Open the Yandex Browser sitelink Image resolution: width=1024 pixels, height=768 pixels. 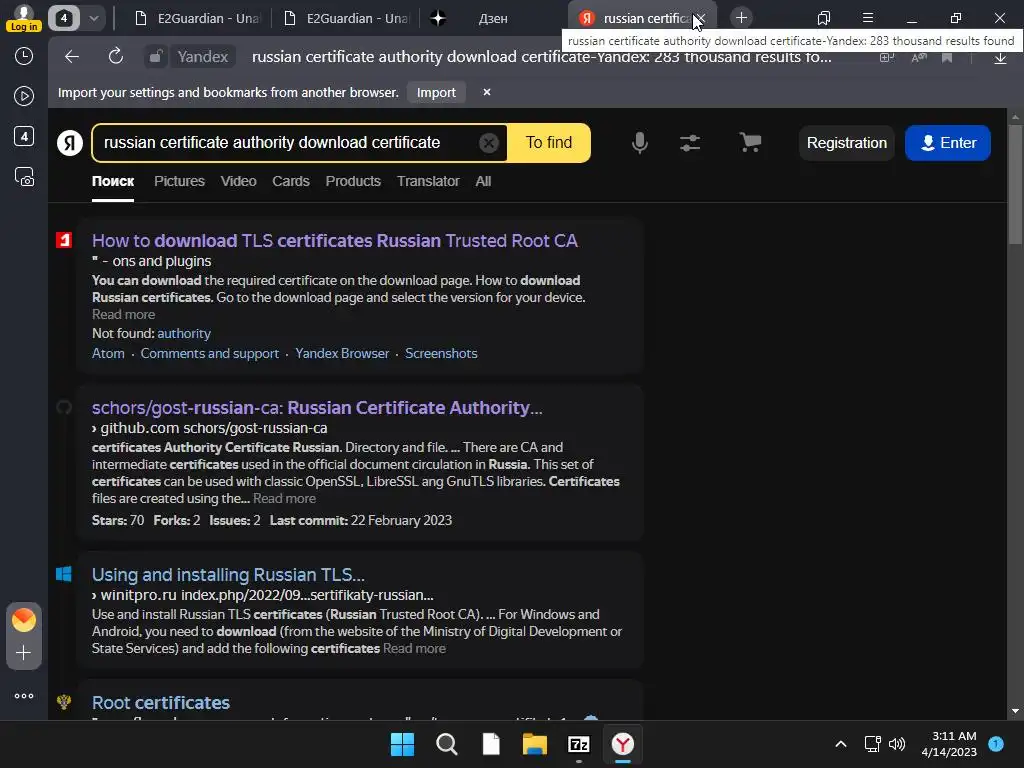342,353
